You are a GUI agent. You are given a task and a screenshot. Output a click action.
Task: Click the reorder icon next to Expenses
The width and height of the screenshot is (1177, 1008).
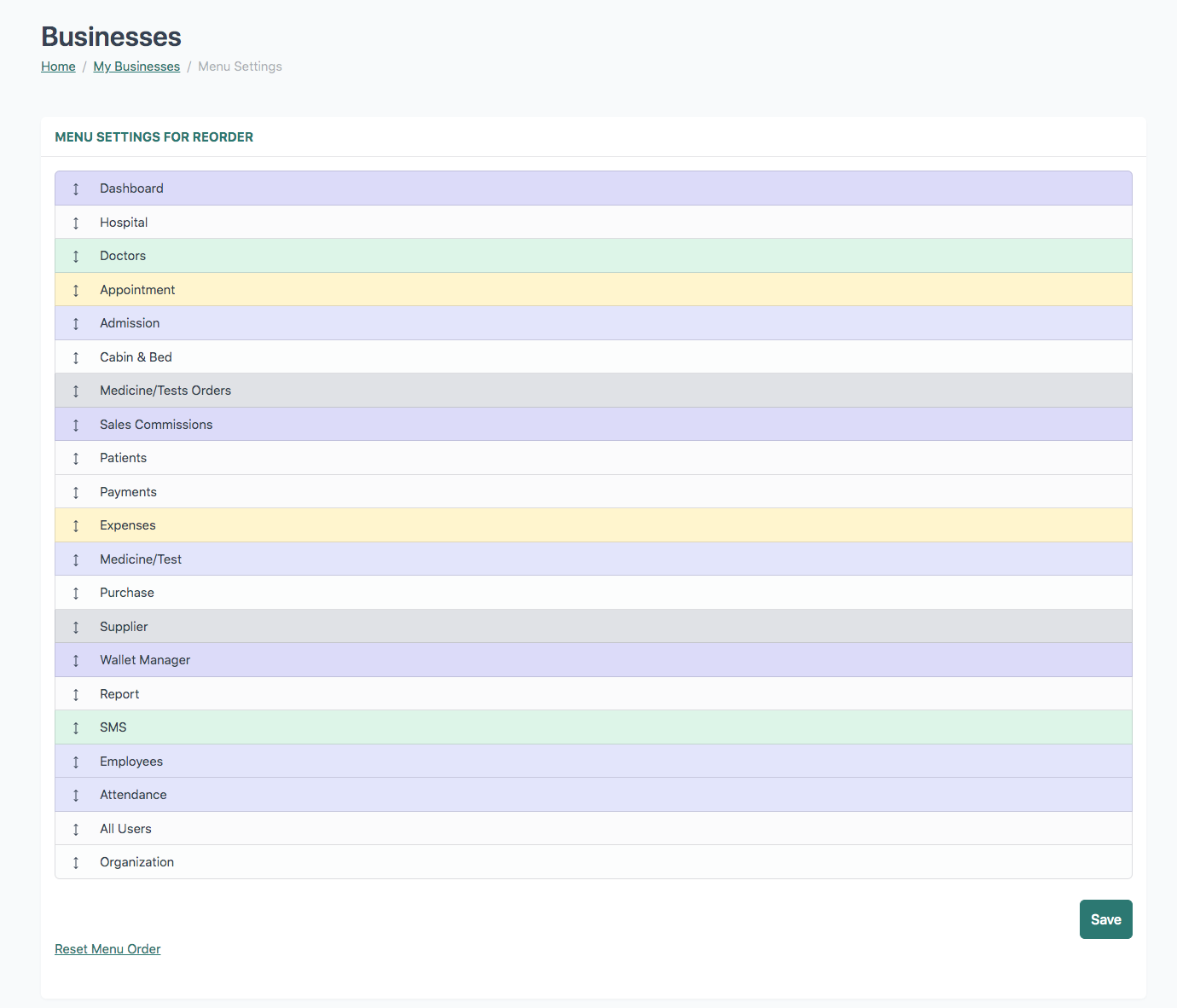[x=76, y=525]
